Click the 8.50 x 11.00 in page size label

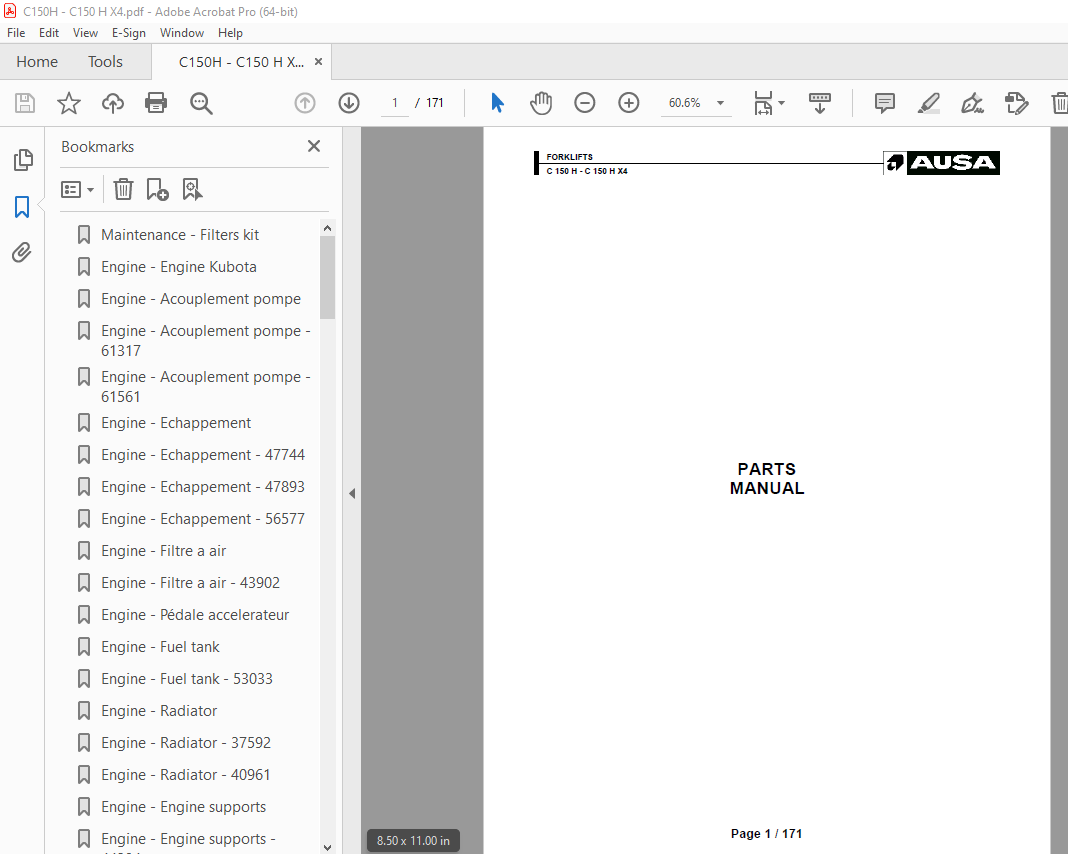point(413,840)
